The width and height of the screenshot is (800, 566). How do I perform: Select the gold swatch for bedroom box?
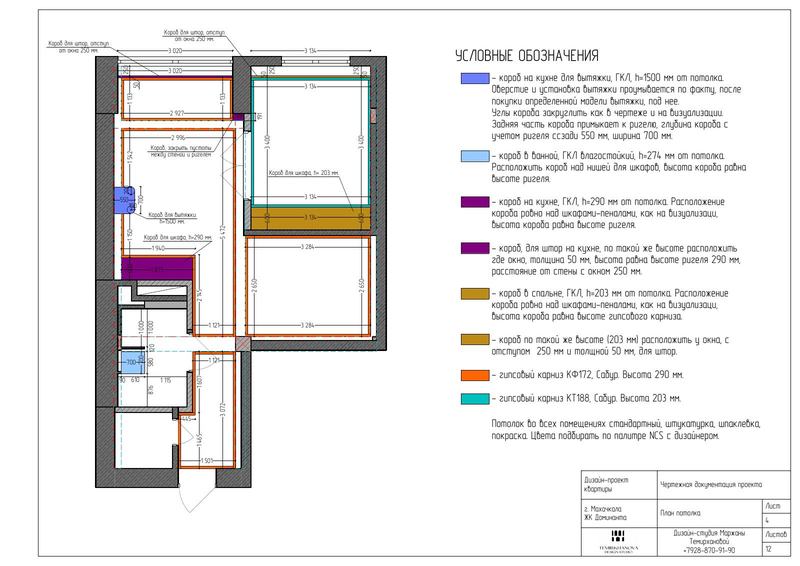(x=474, y=293)
